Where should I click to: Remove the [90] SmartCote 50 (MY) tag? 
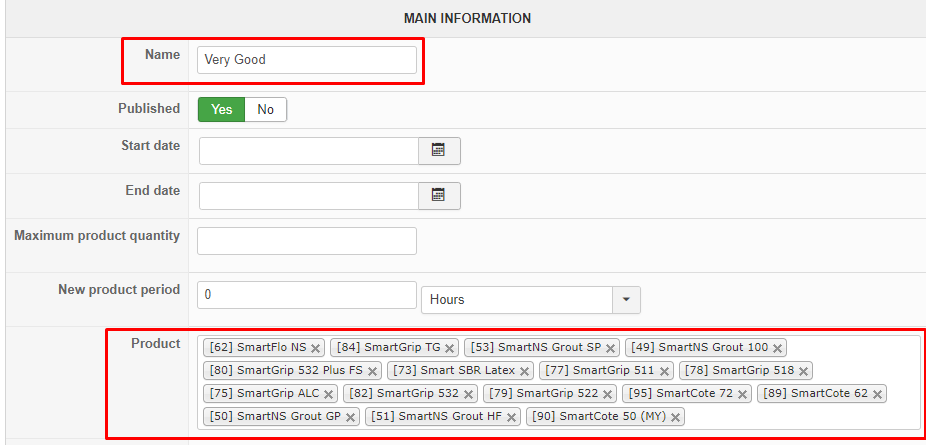point(676,417)
